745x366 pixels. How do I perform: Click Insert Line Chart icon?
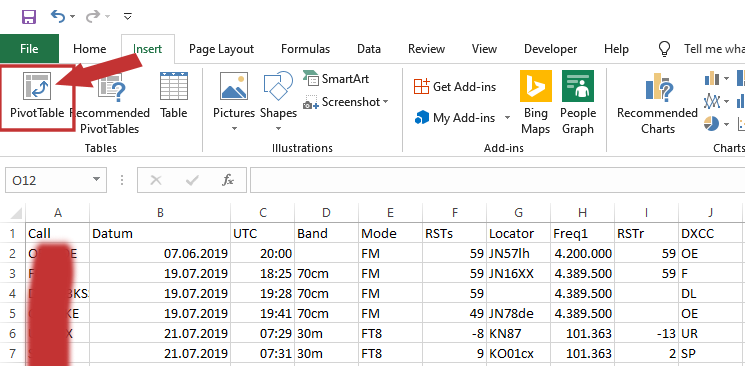(712, 101)
